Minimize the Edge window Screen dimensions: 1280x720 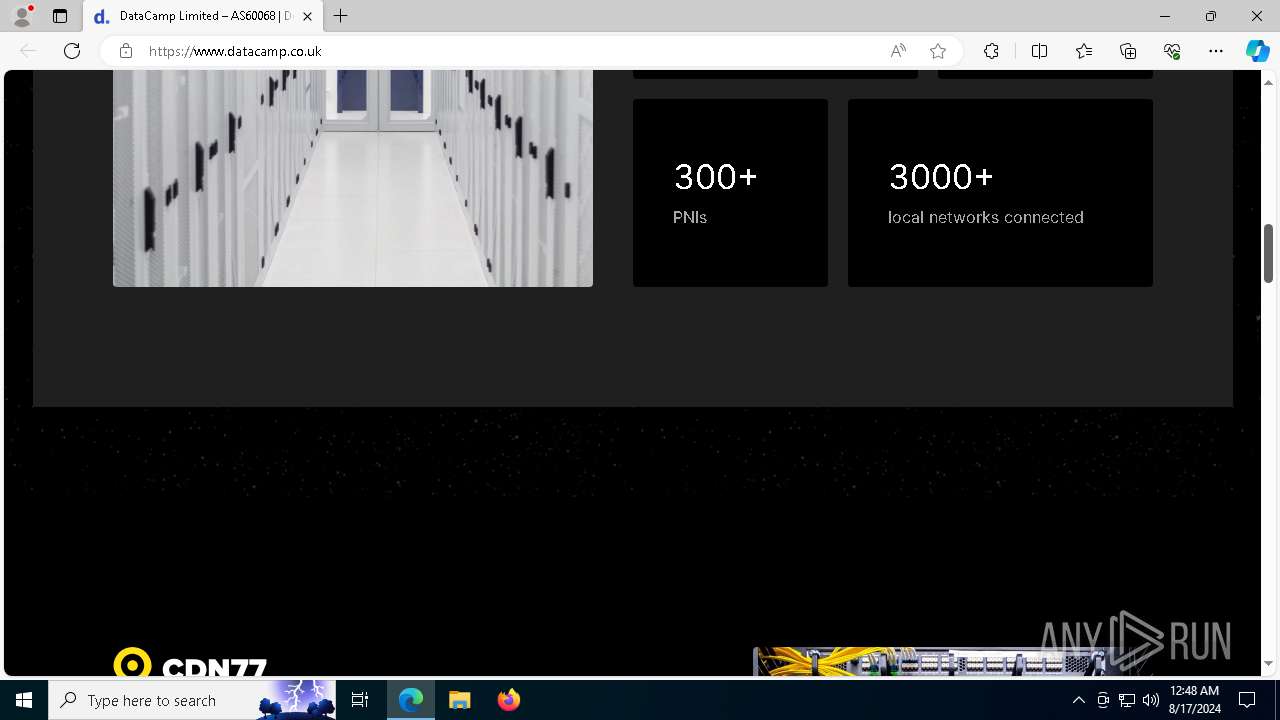point(1165,16)
